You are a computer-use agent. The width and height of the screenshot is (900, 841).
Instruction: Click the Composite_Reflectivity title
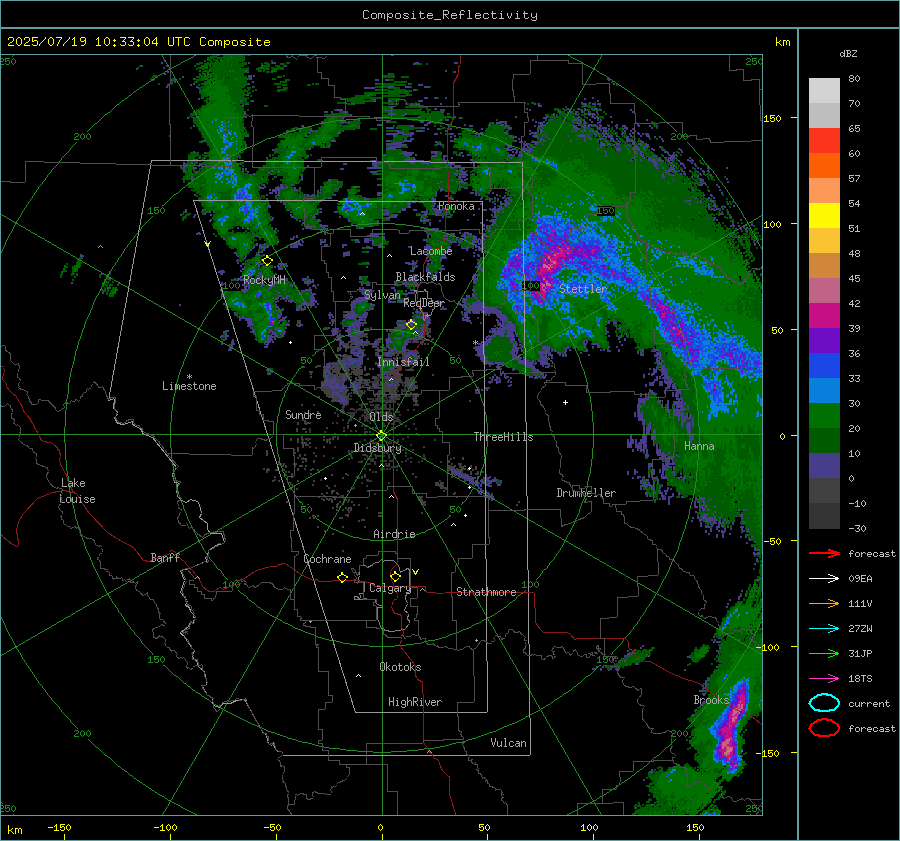tap(450, 15)
